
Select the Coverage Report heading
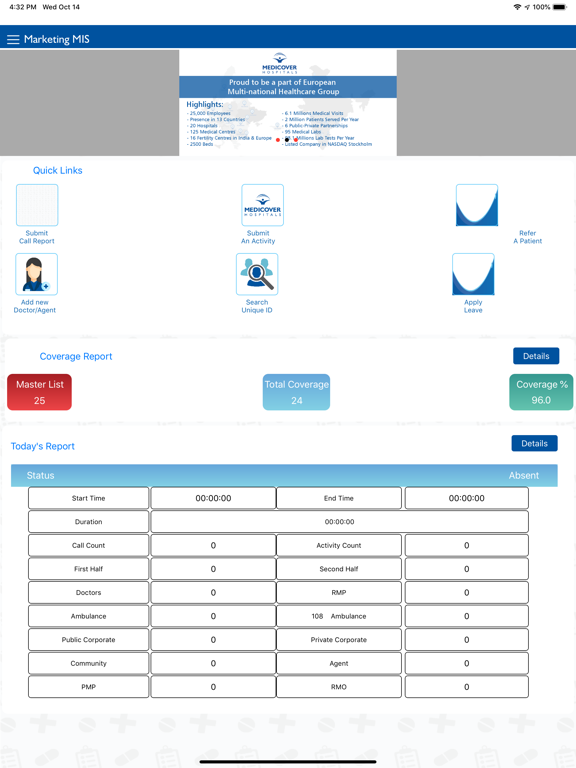coord(76,357)
